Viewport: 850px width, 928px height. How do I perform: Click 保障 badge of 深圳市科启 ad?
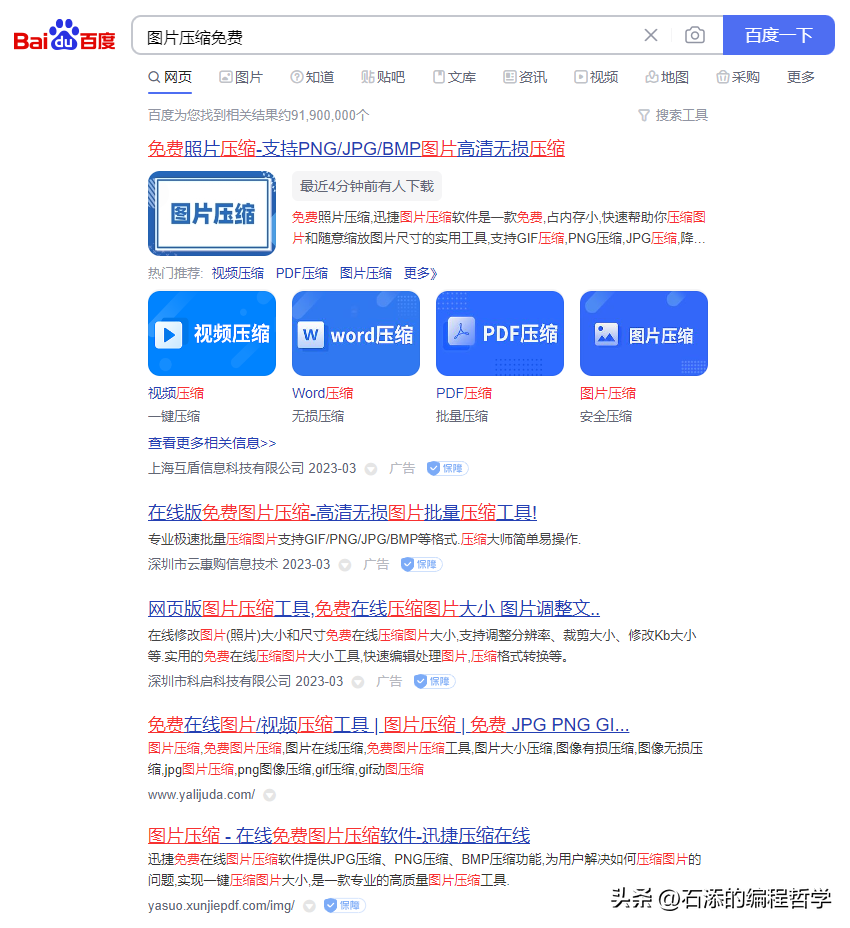point(434,682)
